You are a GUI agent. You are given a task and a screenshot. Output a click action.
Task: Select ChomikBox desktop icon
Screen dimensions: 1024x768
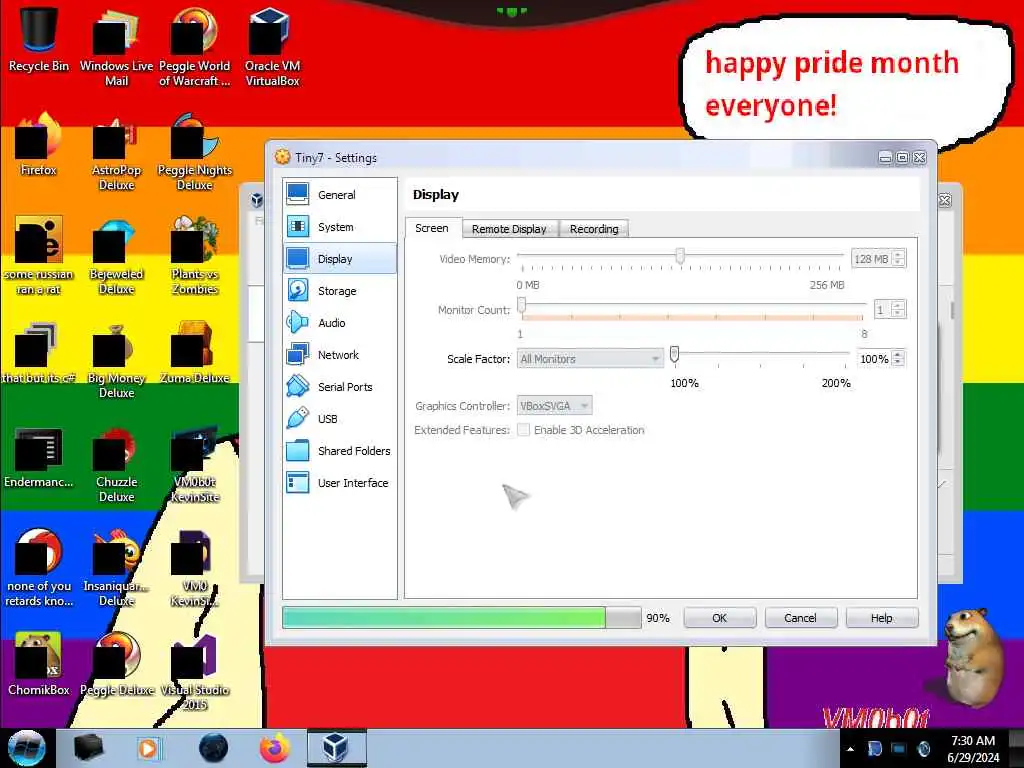coord(39,665)
